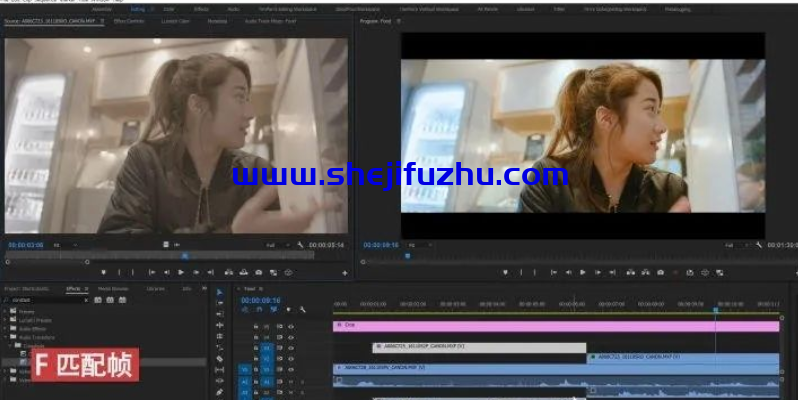Switch to Audio workspace
Screen dimensions: 798x400
click(234, 9)
